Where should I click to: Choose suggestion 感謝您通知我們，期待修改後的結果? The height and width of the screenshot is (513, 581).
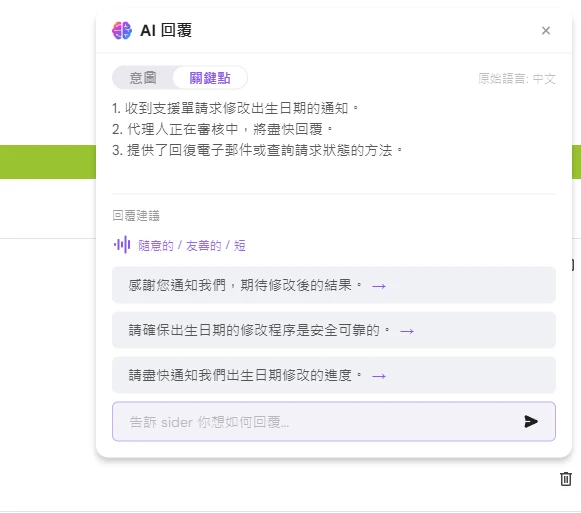coord(334,285)
